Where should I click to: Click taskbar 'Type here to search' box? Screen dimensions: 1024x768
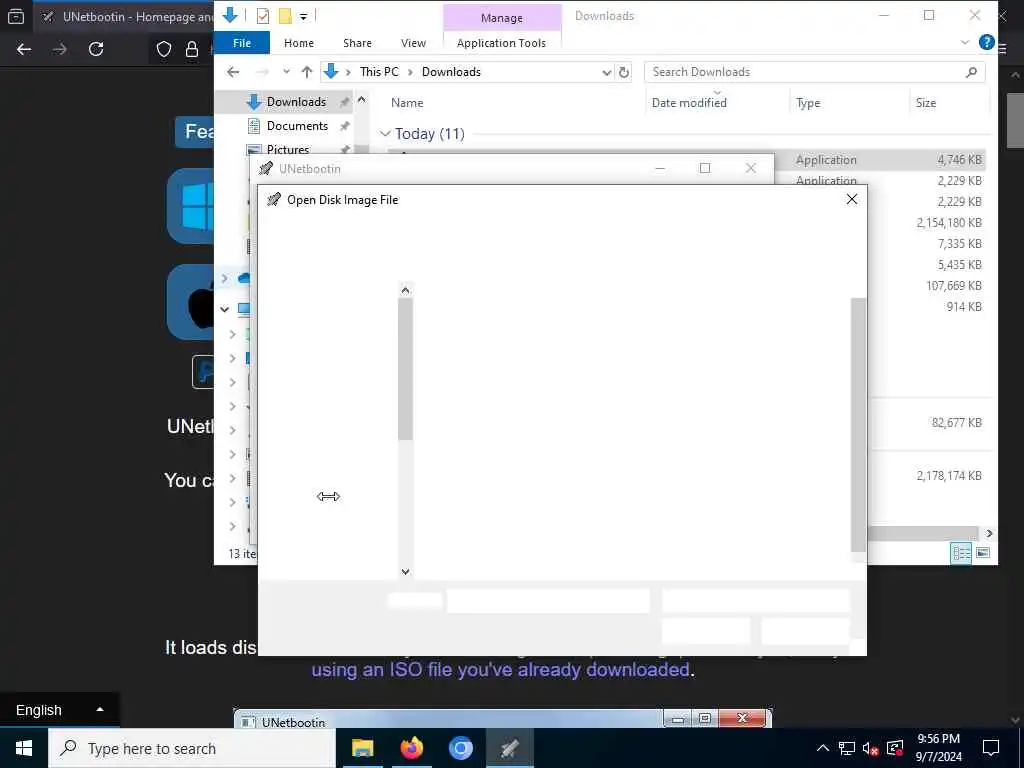point(191,748)
